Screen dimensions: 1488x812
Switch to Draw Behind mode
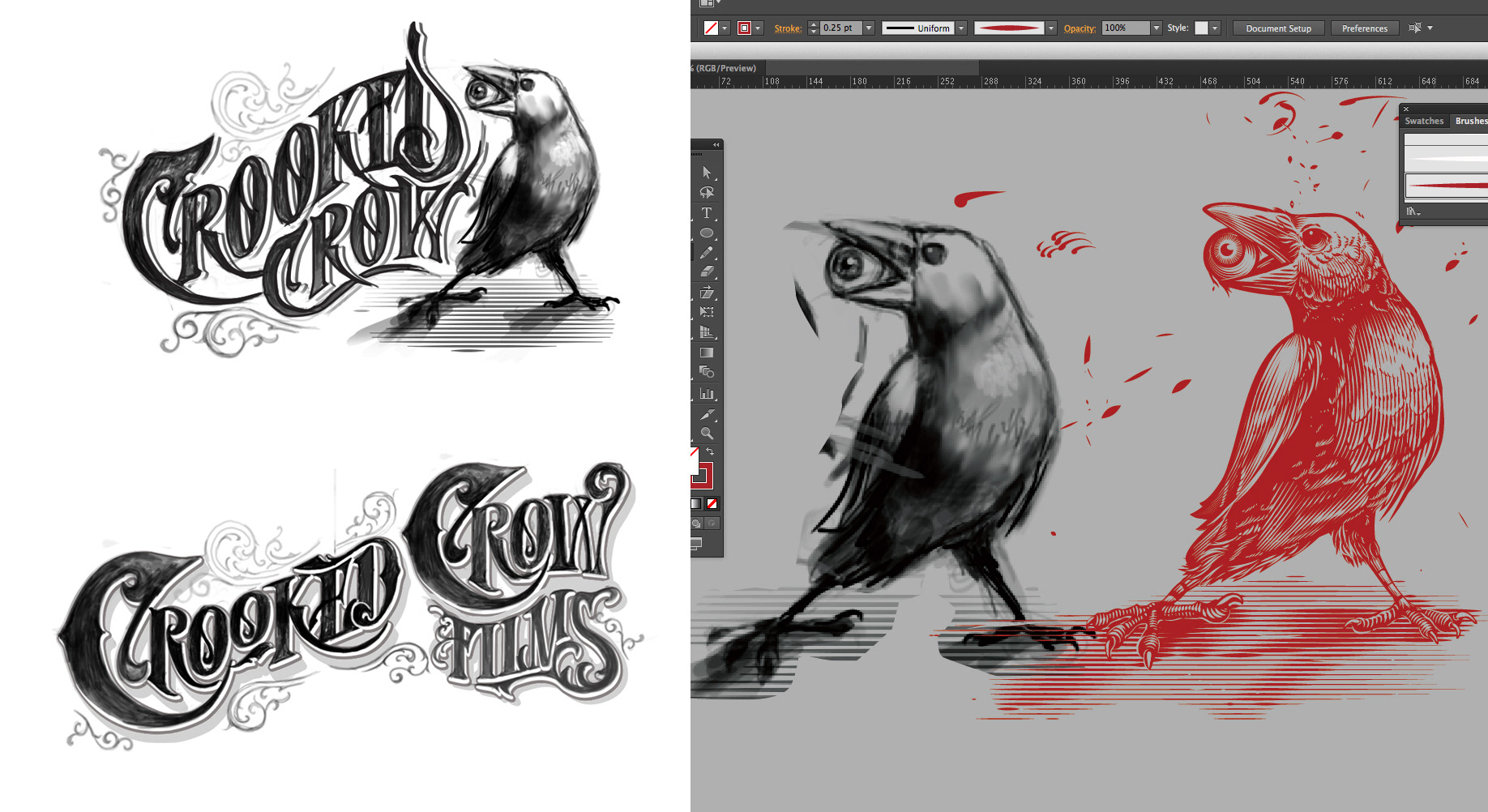pos(712,524)
